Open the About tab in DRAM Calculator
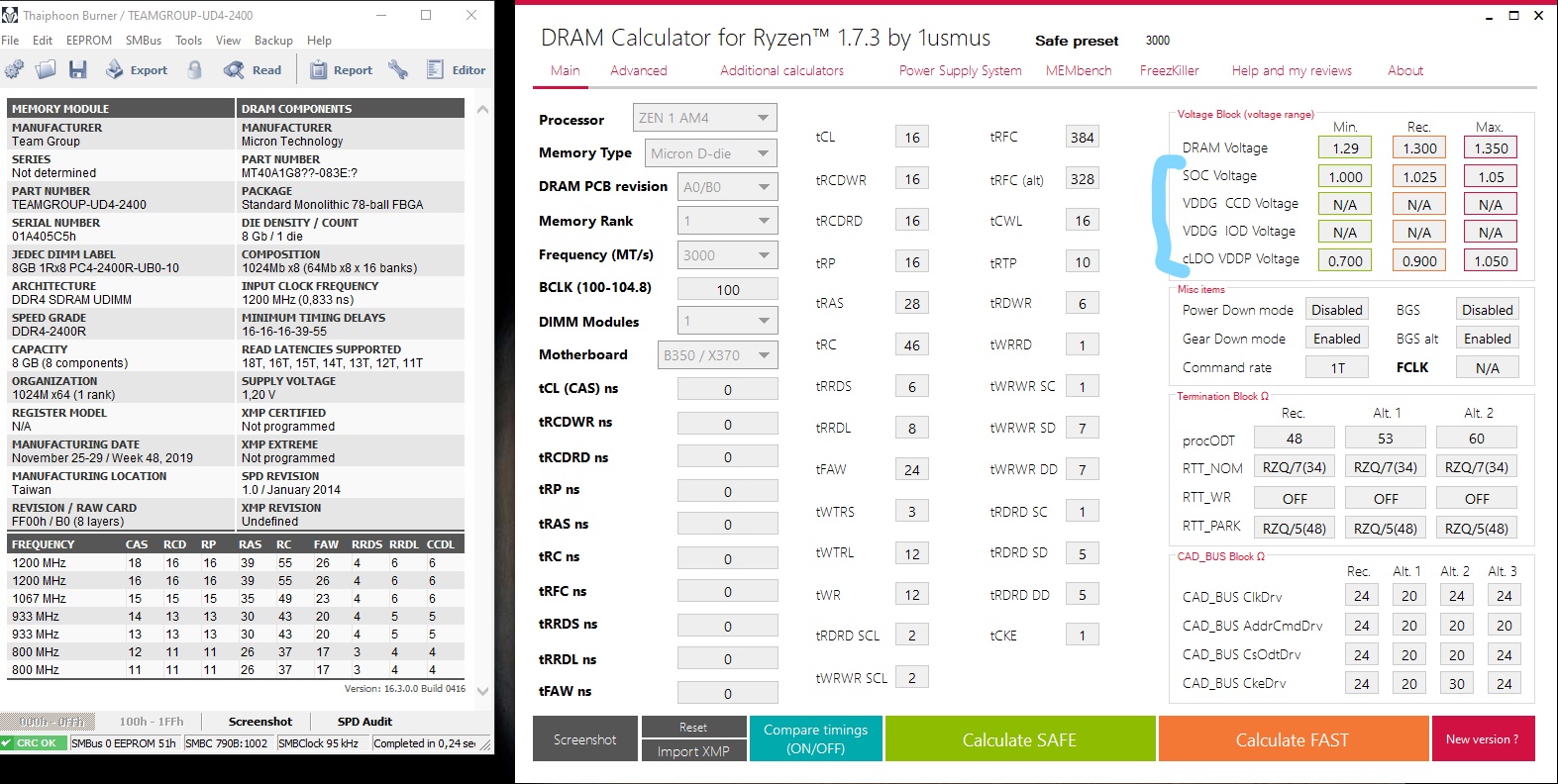 1405,70
